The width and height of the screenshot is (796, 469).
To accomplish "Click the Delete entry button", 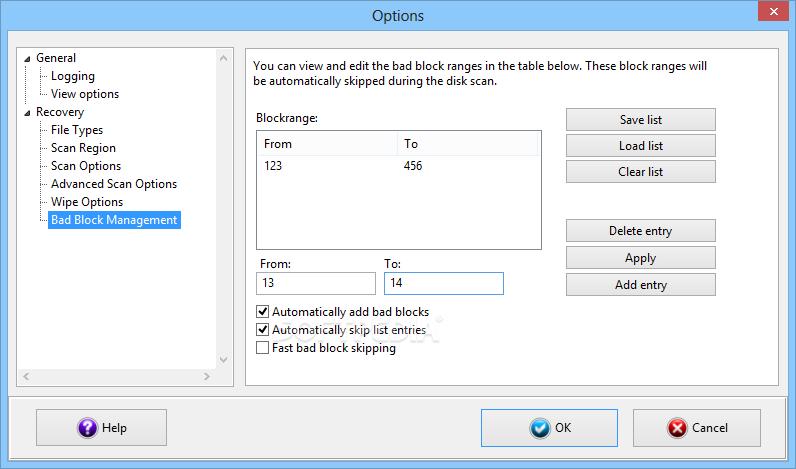I will pos(641,231).
